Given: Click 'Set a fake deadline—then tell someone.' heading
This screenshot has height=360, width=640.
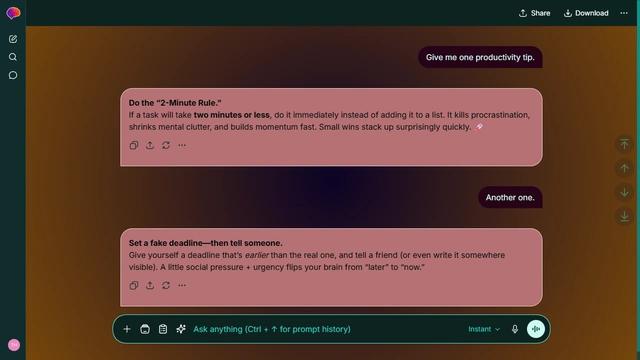Looking at the screenshot, I should [x=206, y=243].
